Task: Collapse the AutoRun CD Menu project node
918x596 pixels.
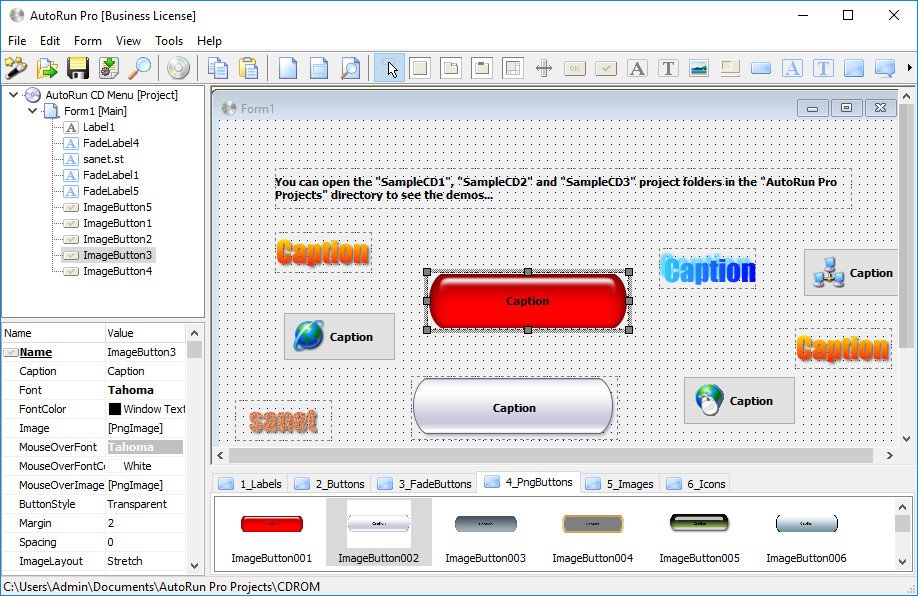Action: 13,94
